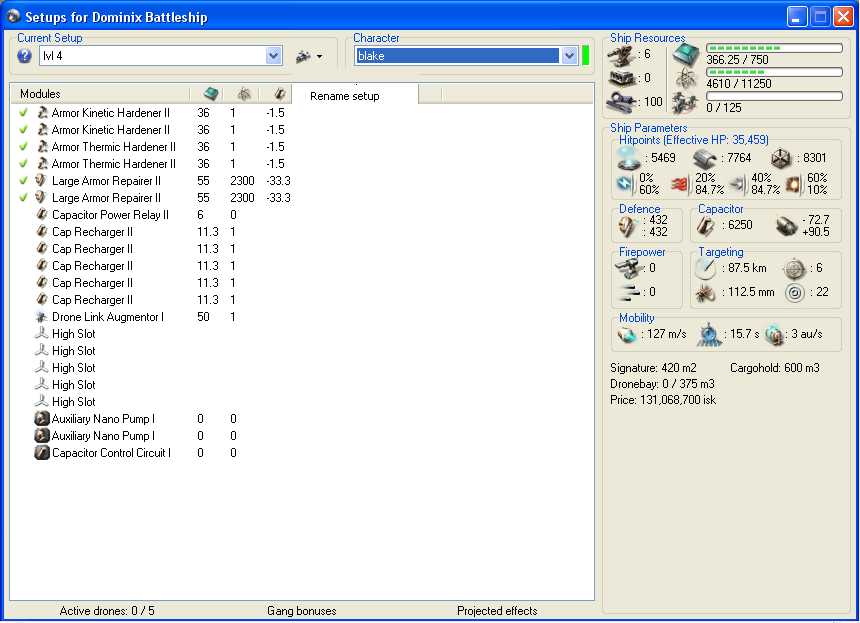860x623 pixels.
Task: Sort by the capacitor usage column header icon
Action: tap(279, 94)
